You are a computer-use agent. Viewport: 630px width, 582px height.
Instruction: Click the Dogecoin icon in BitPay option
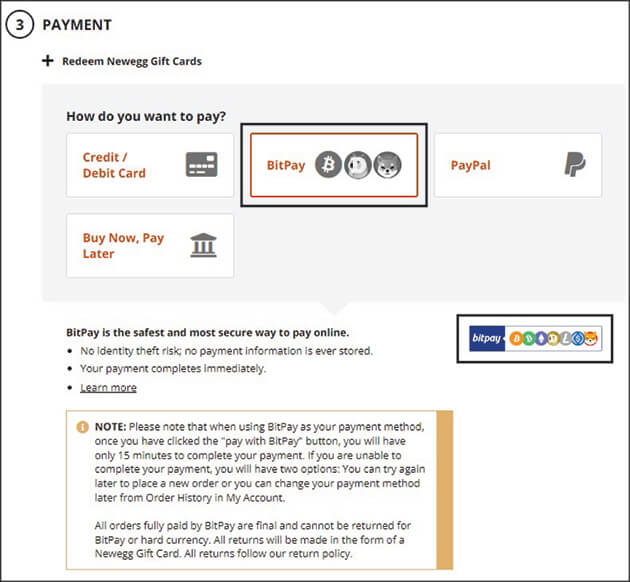coord(358,165)
